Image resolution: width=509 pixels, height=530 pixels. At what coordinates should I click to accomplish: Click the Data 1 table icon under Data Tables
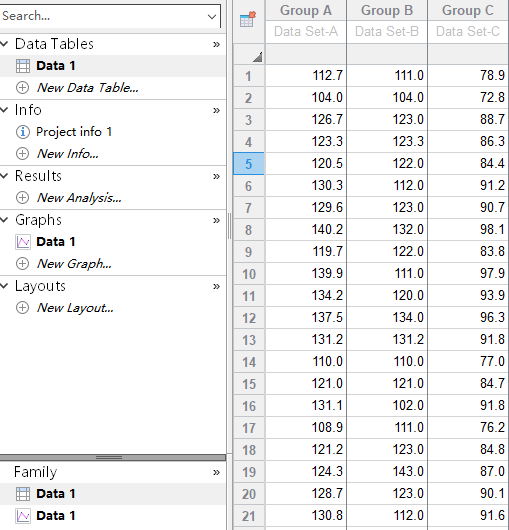click(23, 66)
